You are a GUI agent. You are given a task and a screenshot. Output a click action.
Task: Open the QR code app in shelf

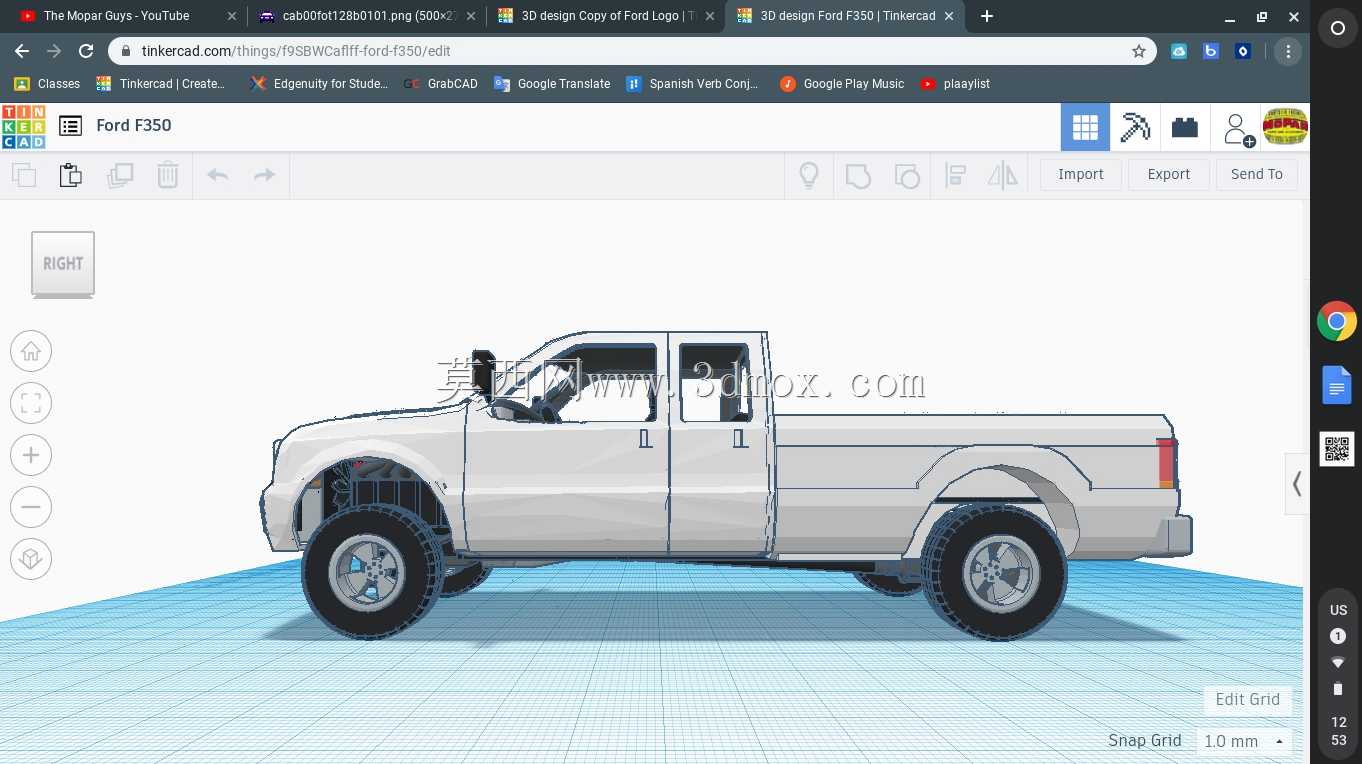(1337, 449)
